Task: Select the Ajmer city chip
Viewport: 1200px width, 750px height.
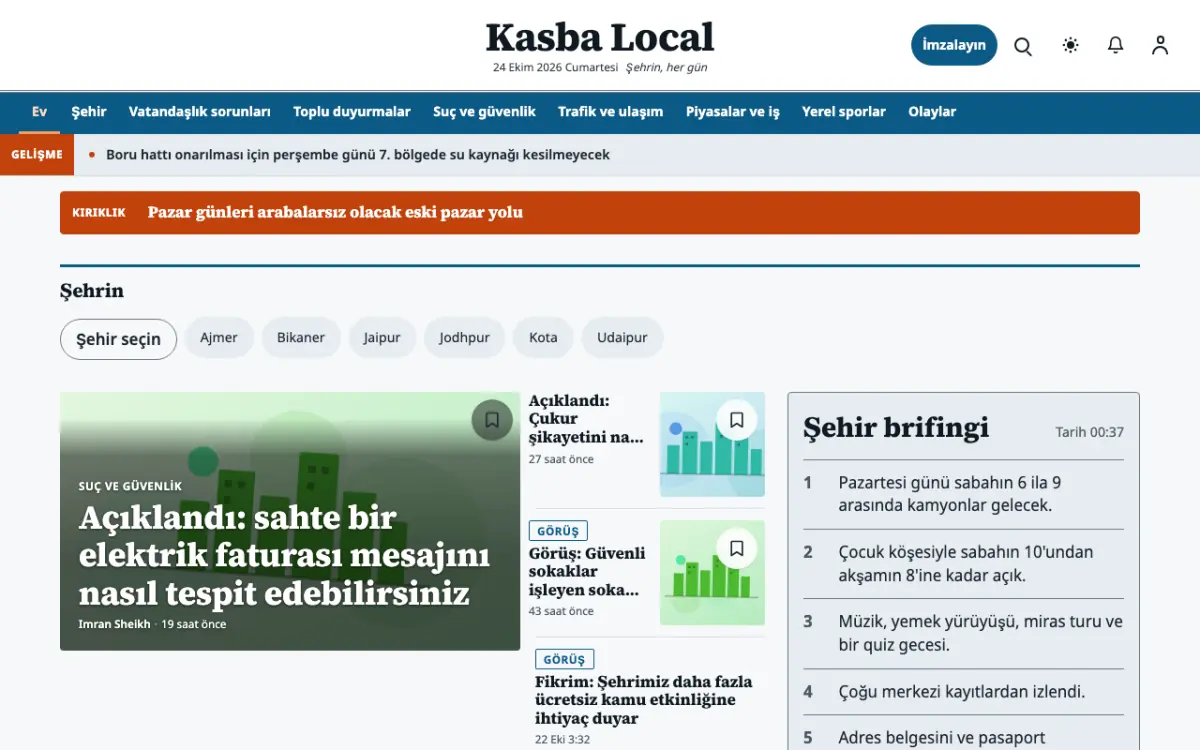Action: pos(219,338)
